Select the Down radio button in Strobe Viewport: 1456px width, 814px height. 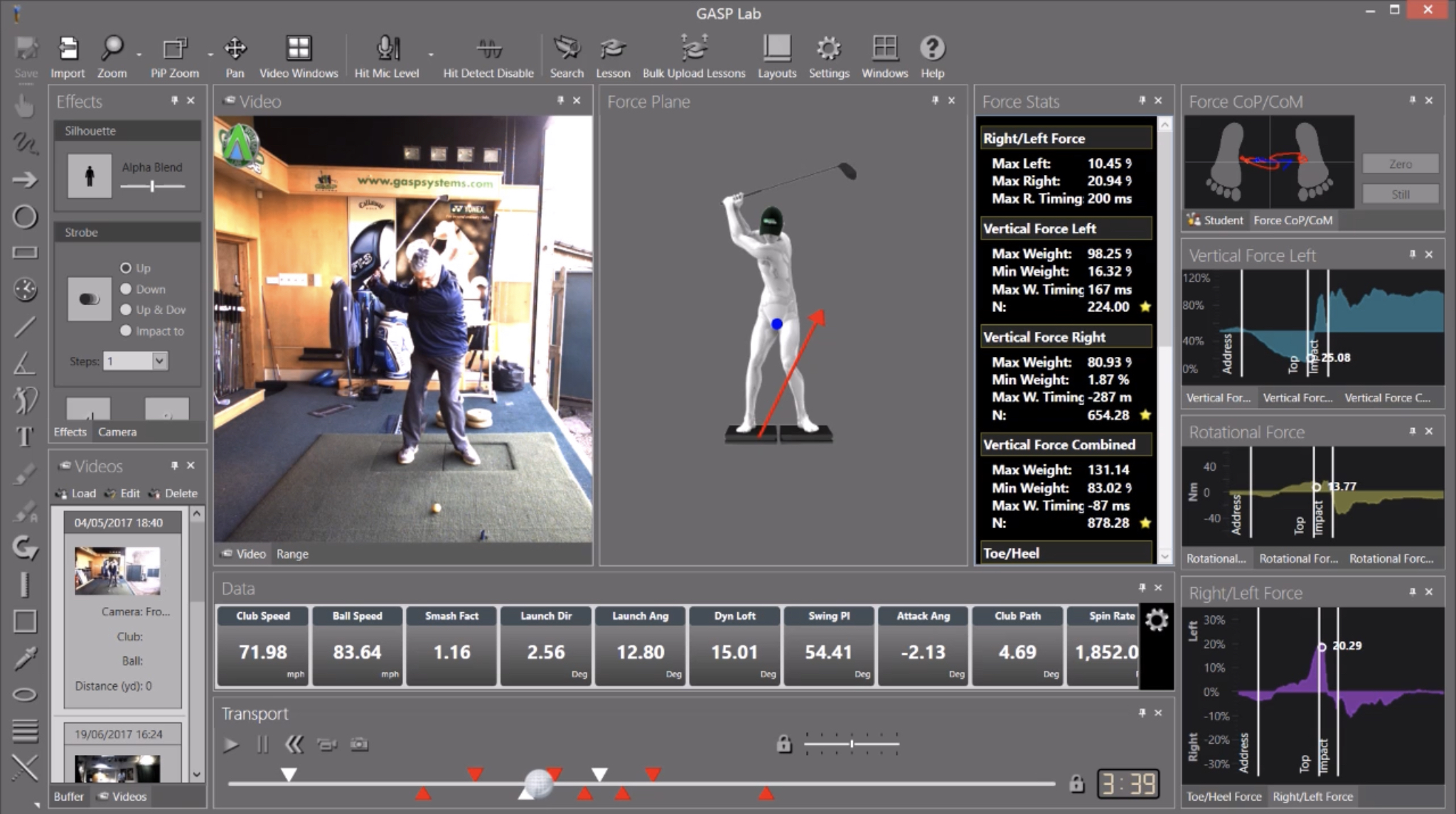125,289
